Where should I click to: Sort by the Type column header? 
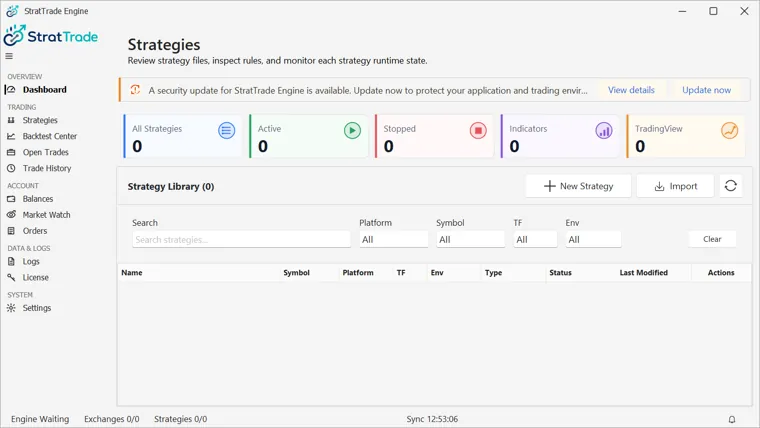[x=493, y=273]
